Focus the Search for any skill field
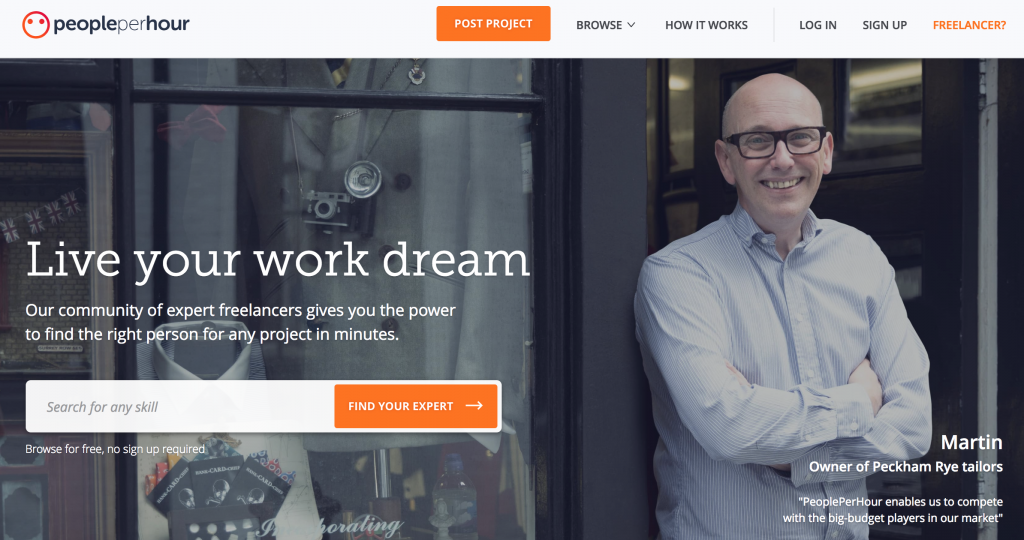The height and width of the screenshot is (540, 1024). pyautogui.click(x=180, y=406)
